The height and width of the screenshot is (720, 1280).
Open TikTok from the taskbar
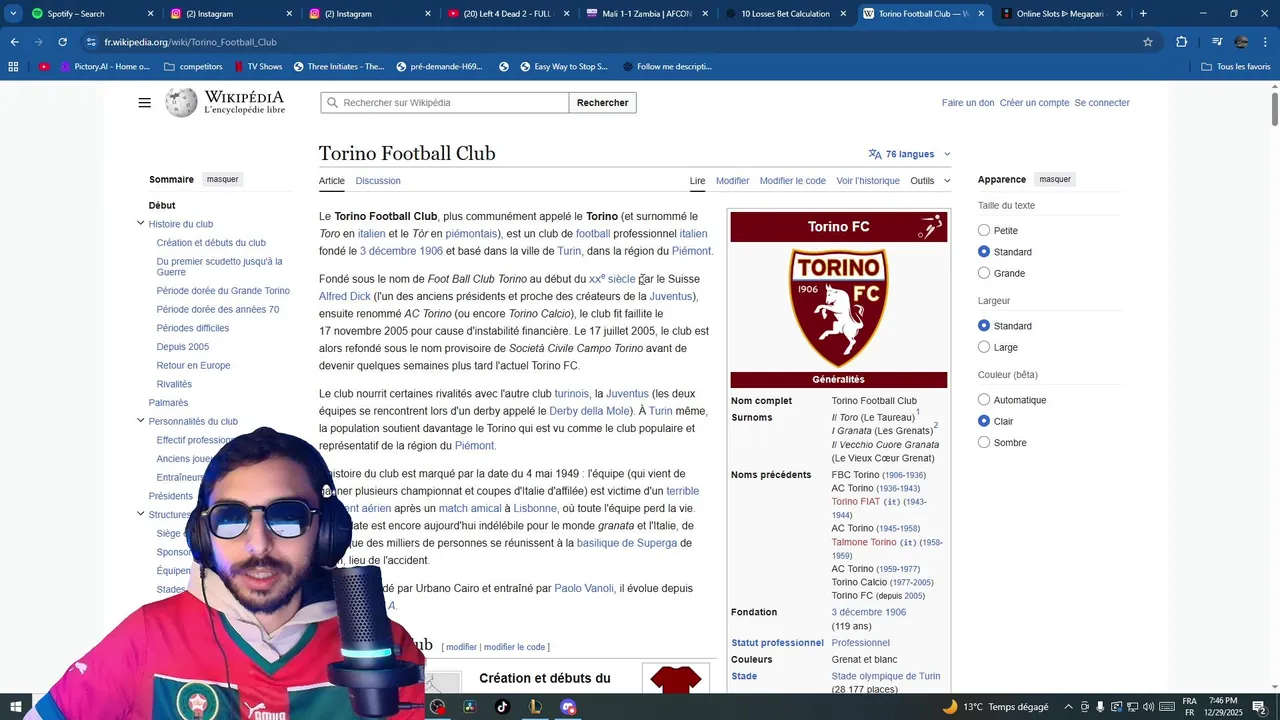[x=502, y=707]
